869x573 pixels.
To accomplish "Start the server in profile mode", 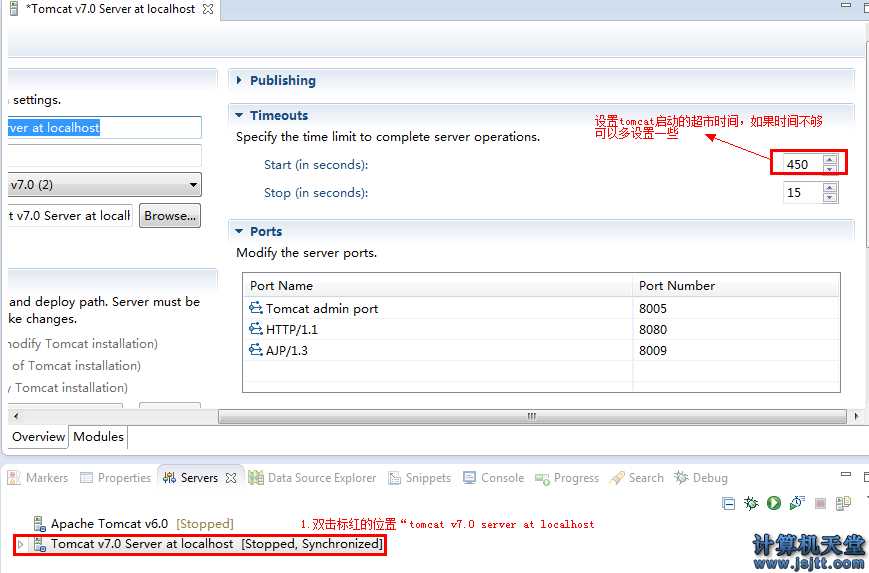I will [x=797, y=503].
